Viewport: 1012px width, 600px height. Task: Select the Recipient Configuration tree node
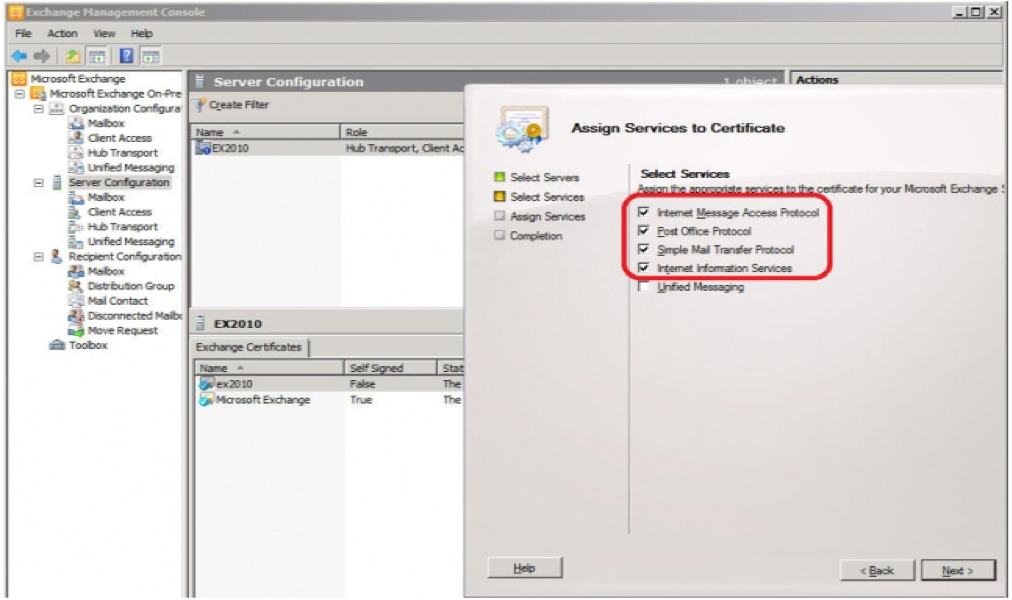125,257
